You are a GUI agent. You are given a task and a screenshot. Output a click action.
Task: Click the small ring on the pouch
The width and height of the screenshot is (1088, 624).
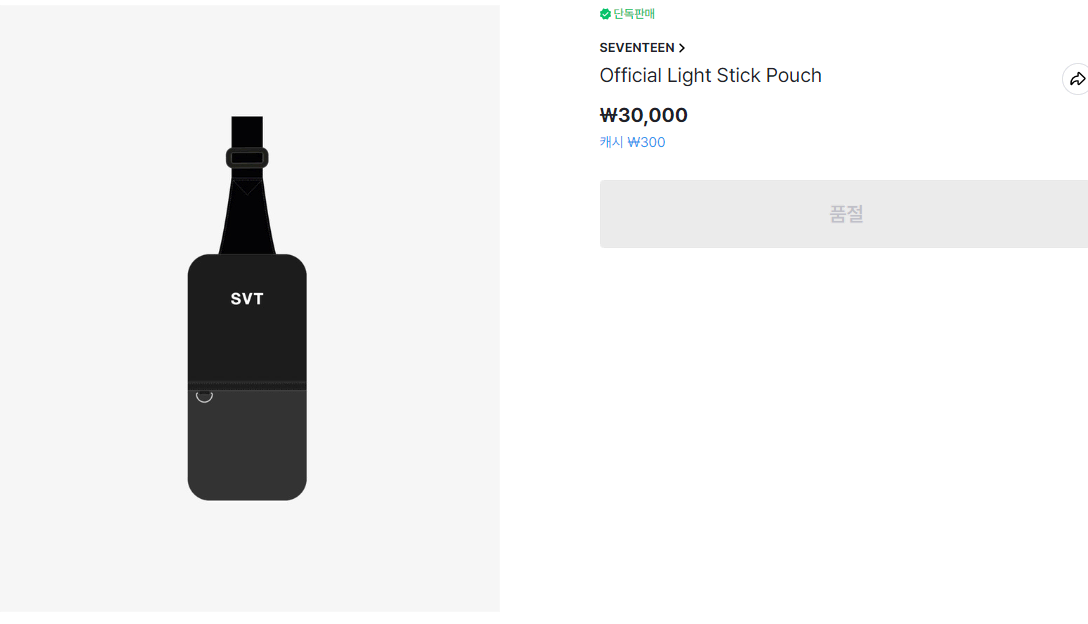[x=204, y=396]
